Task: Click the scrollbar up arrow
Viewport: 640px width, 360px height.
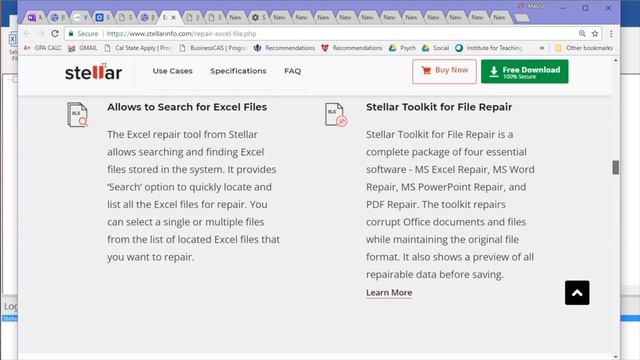Action: point(616,60)
